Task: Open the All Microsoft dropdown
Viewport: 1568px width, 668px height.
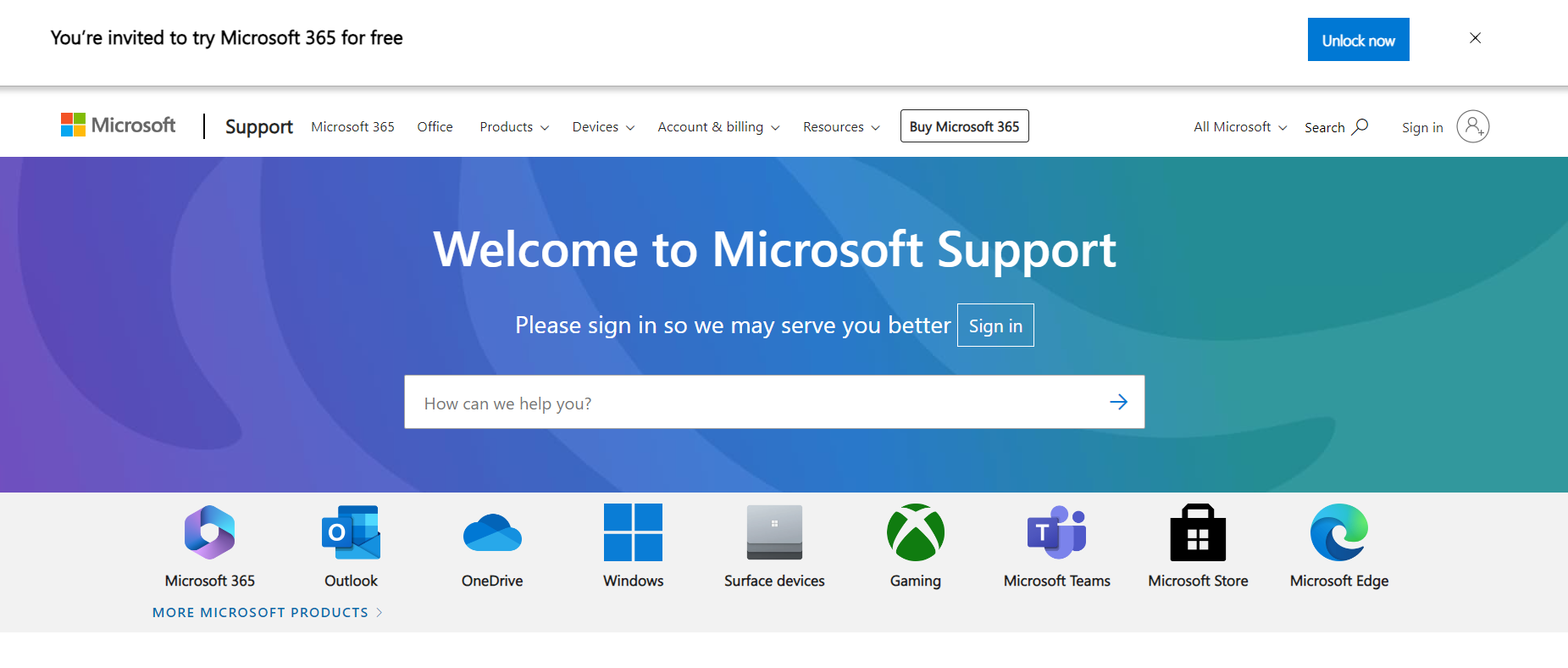Action: pyautogui.click(x=1240, y=127)
